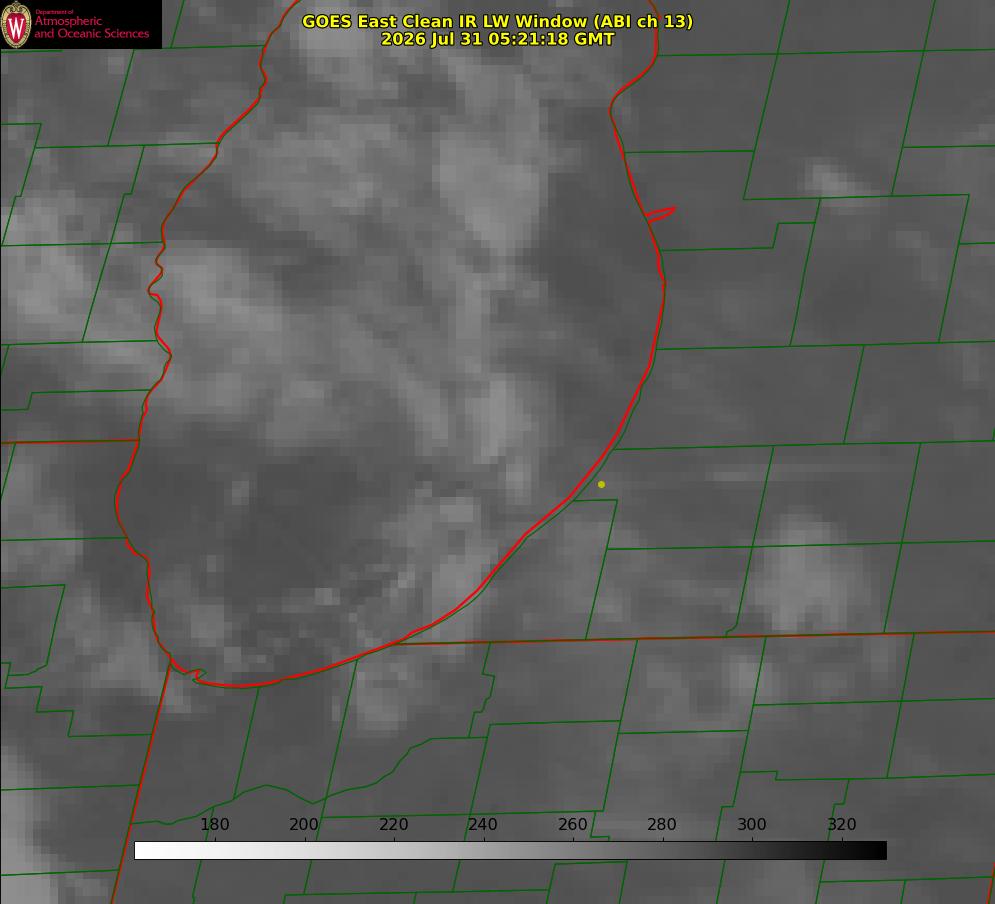
Task: Open the Atmospheric and Oceanic Sciences text link
Action: tap(91, 27)
